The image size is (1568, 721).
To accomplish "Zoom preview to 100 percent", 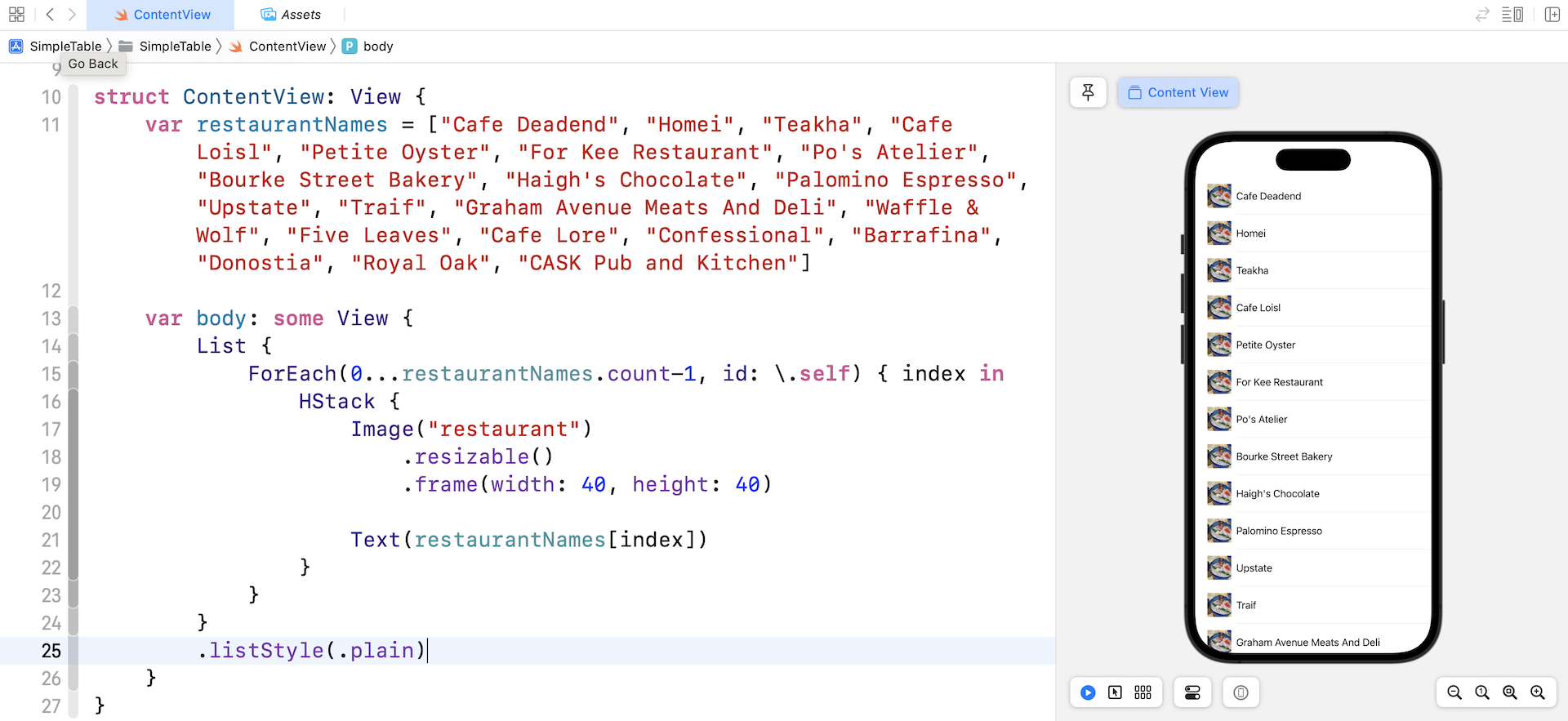I will point(1482,692).
